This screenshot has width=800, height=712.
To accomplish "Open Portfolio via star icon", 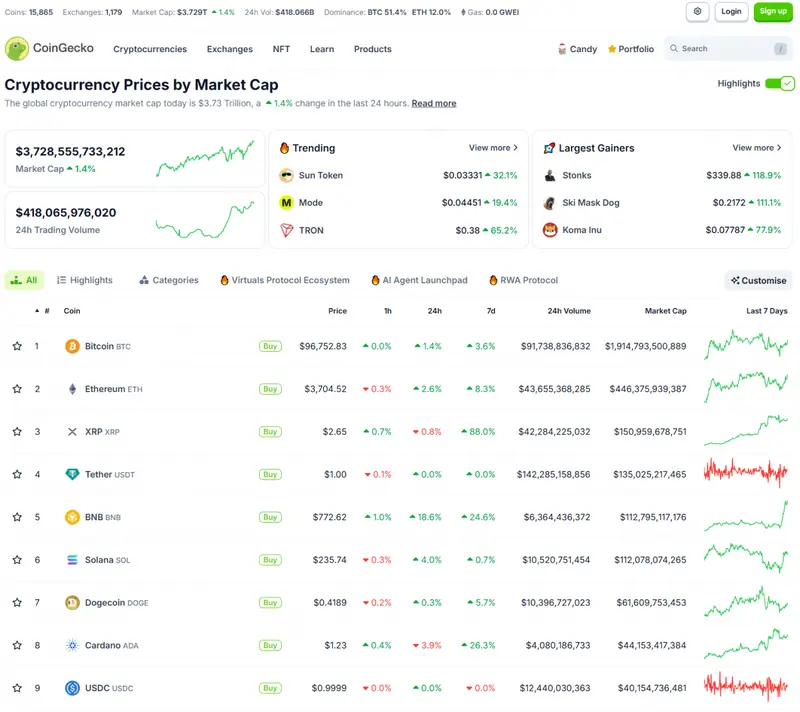I will coord(612,49).
